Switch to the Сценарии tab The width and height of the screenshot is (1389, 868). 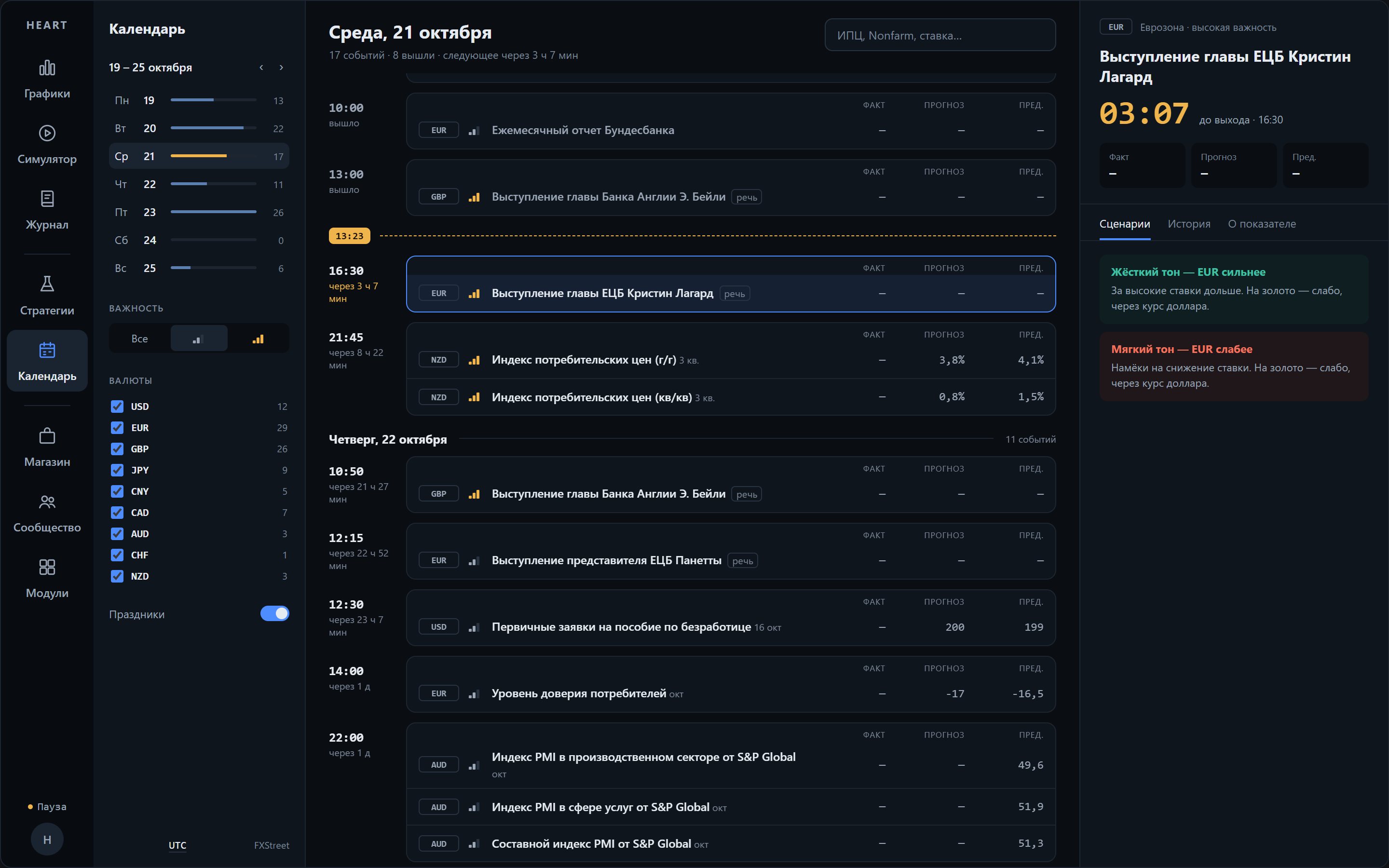[x=1124, y=224]
